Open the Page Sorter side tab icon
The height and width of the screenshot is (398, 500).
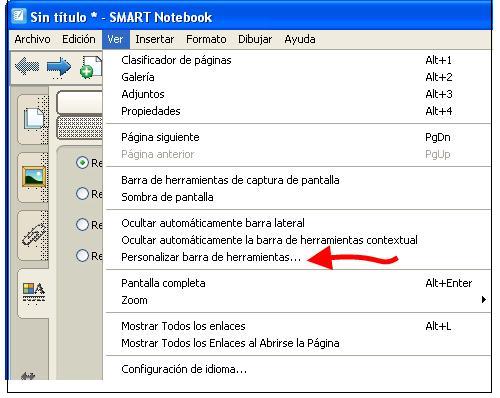point(33,119)
